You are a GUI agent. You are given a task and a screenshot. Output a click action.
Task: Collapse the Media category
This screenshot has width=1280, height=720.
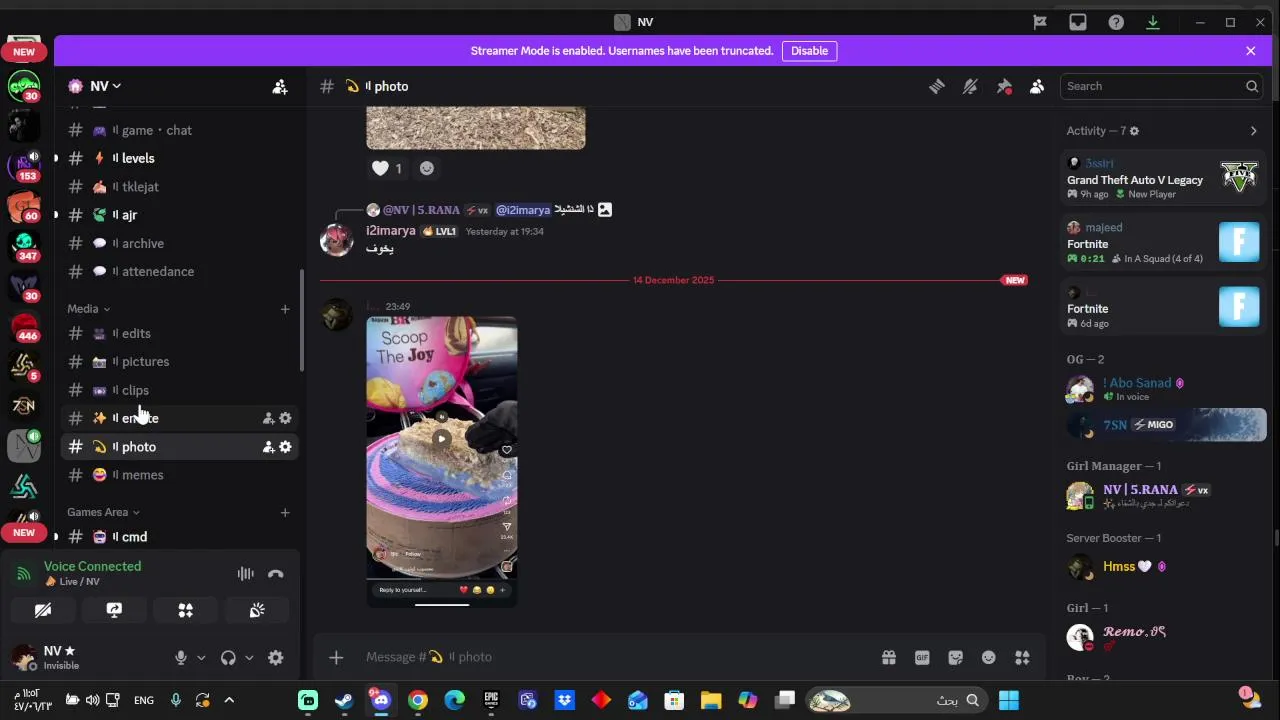click(x=88, y=309)
